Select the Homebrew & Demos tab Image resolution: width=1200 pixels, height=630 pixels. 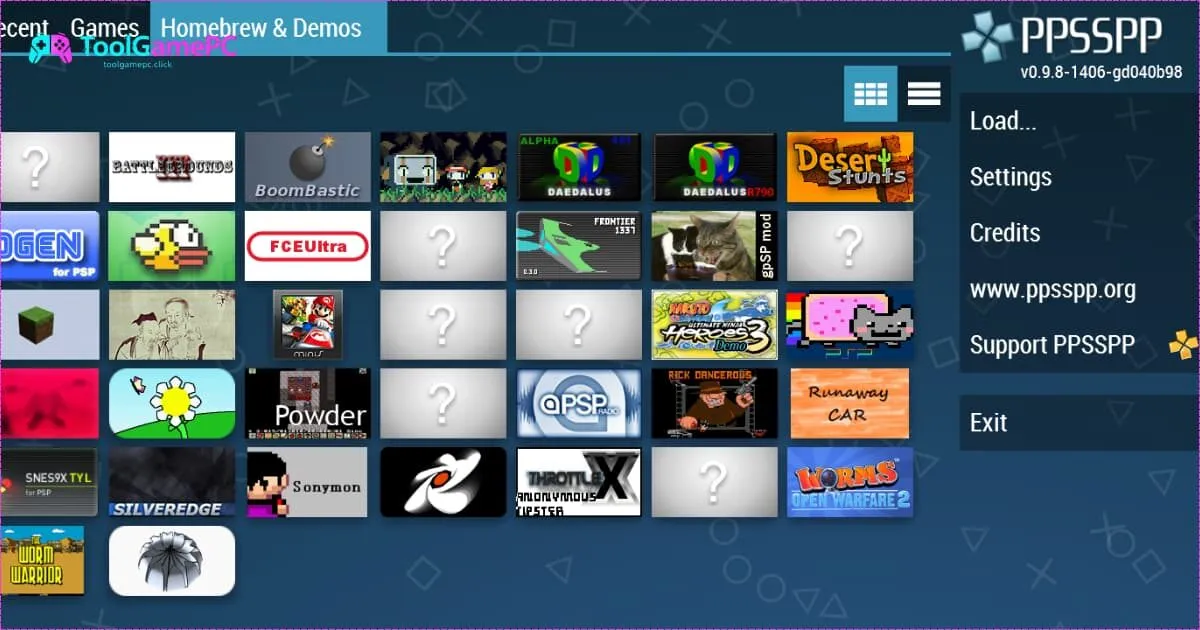click(x=261, y=27)
